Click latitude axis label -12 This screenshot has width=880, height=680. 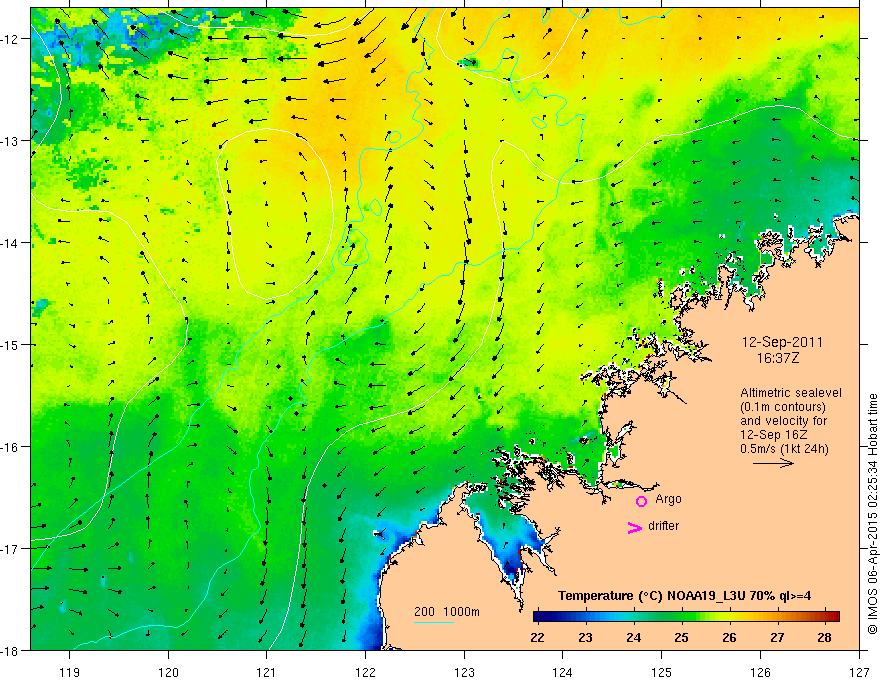(x=11, y=39)
